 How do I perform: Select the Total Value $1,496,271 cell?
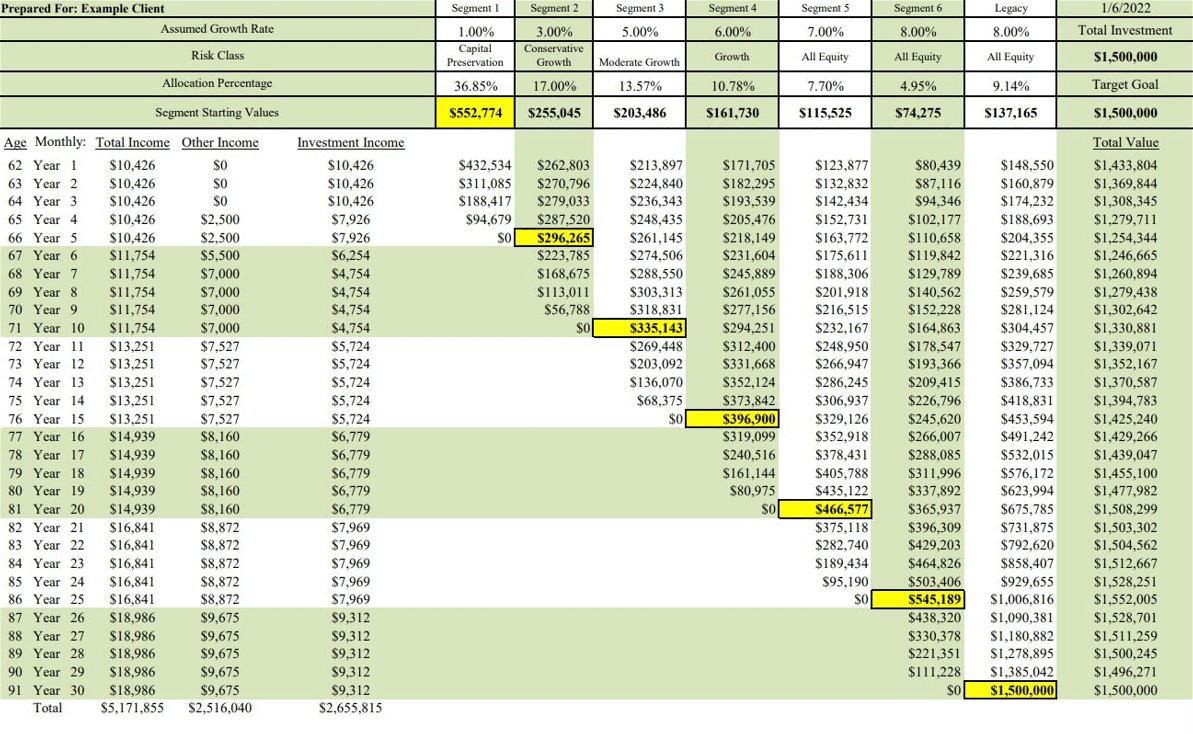click(1125, 672)
